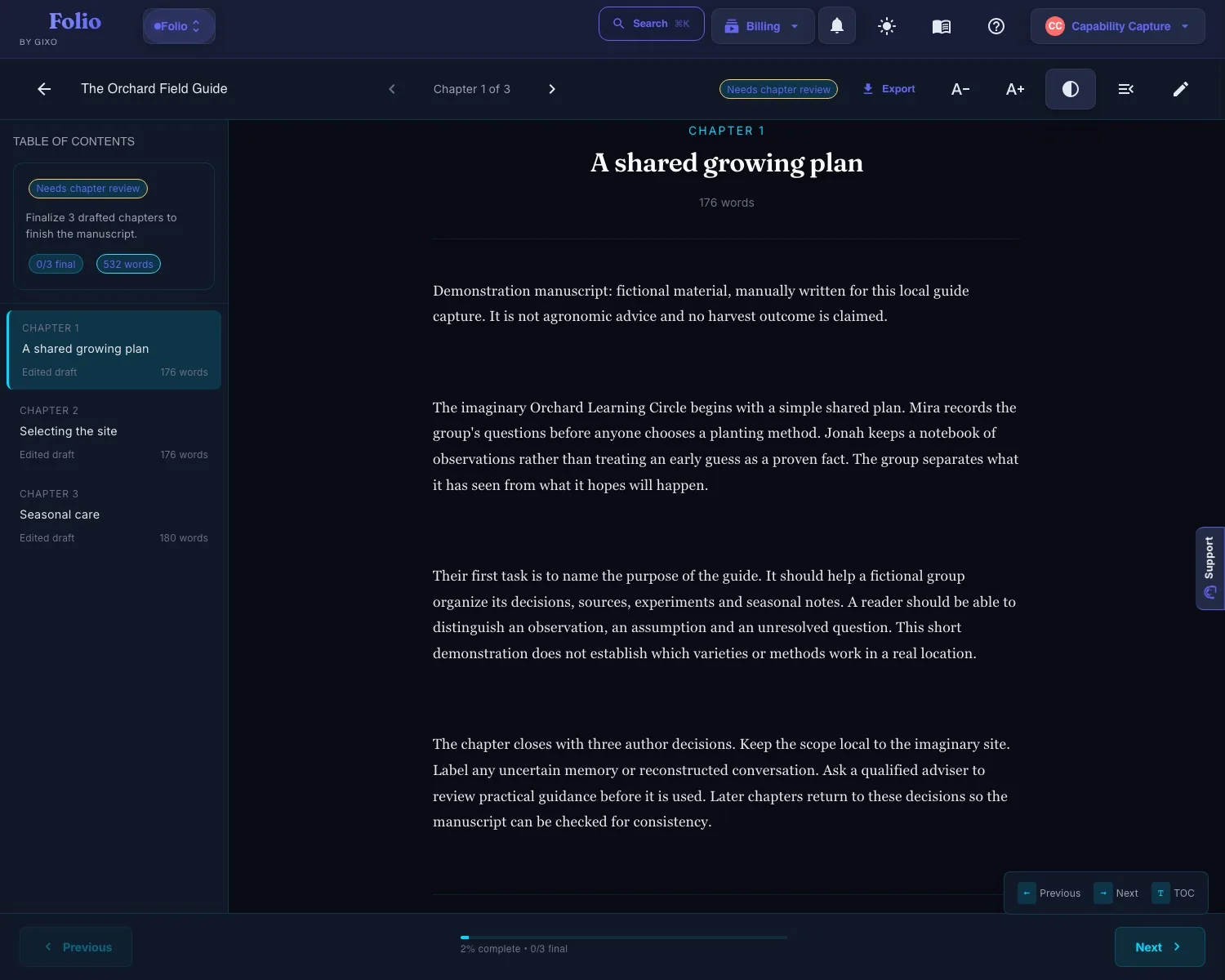Click the pencil edit icon

(1180, 89)
